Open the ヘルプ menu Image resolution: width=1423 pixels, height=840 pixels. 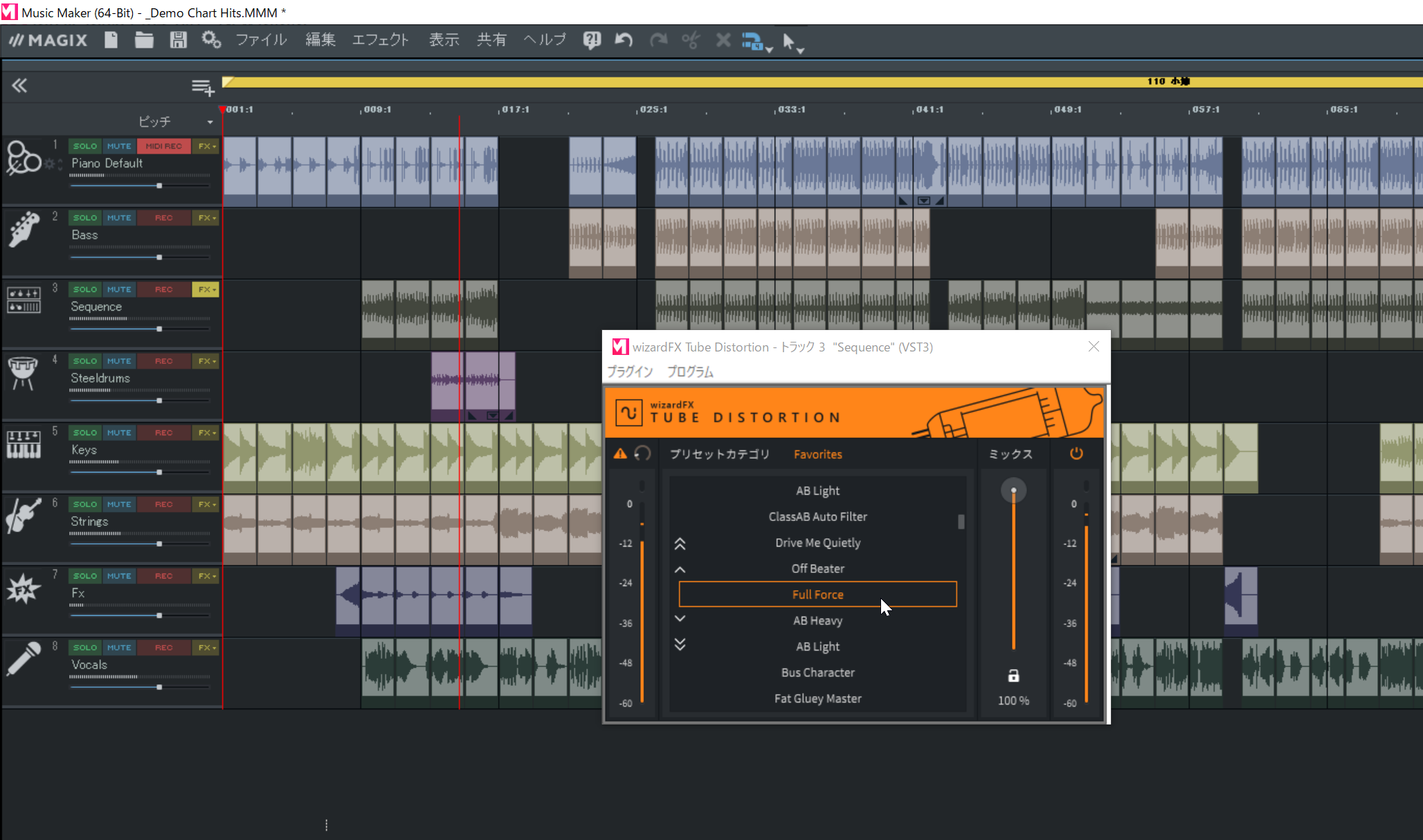point(545,40)
